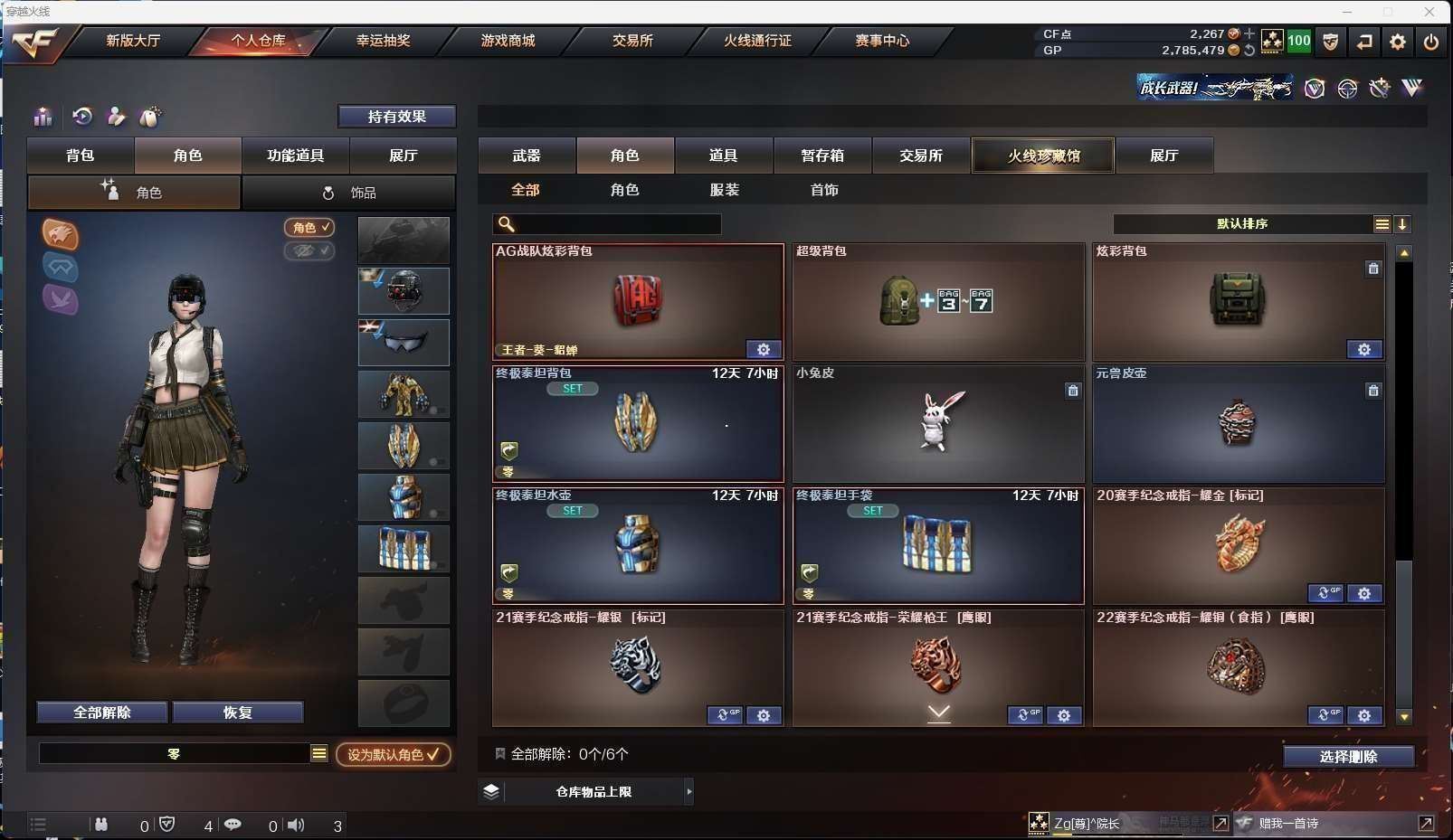Click the item list vertical scrollbar
This screenshot has height=840, width=1453.
[1404, 484]
